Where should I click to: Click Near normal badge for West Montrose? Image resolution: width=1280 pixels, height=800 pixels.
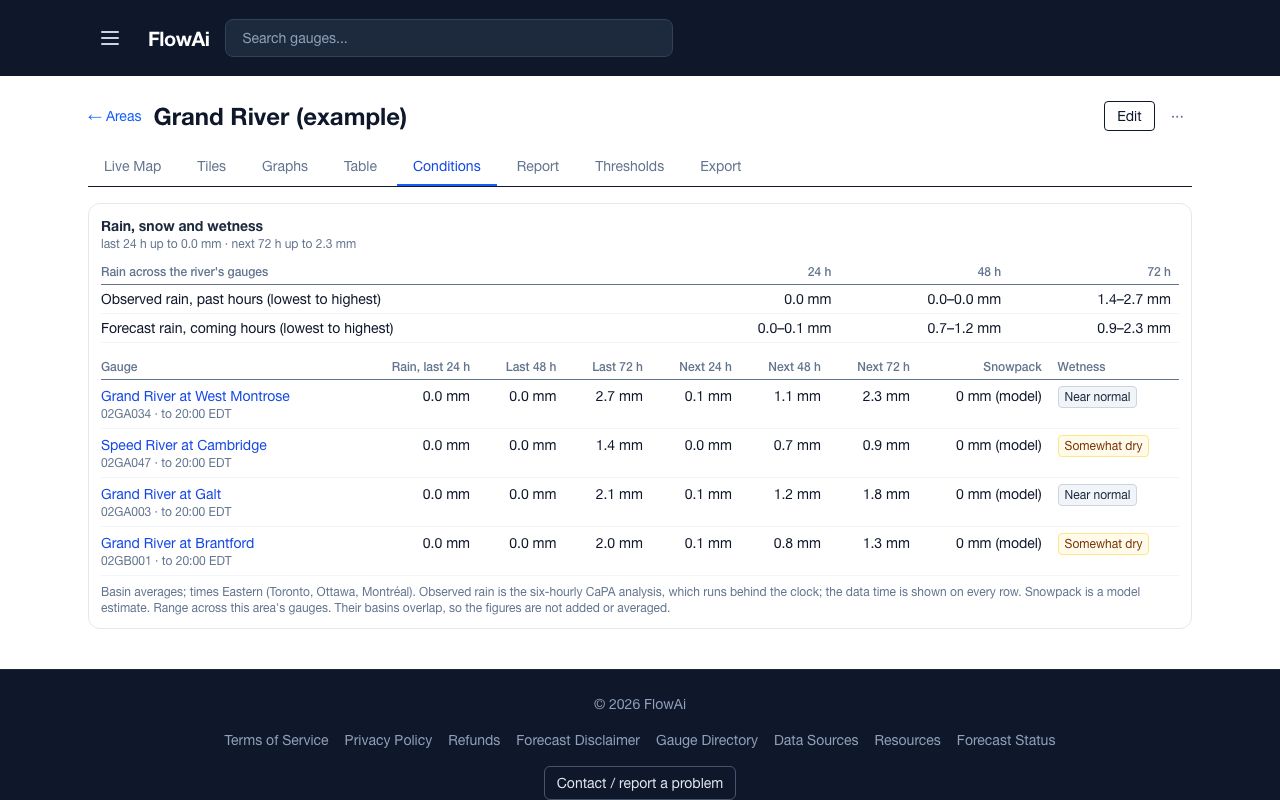(x=1097, y=397)
